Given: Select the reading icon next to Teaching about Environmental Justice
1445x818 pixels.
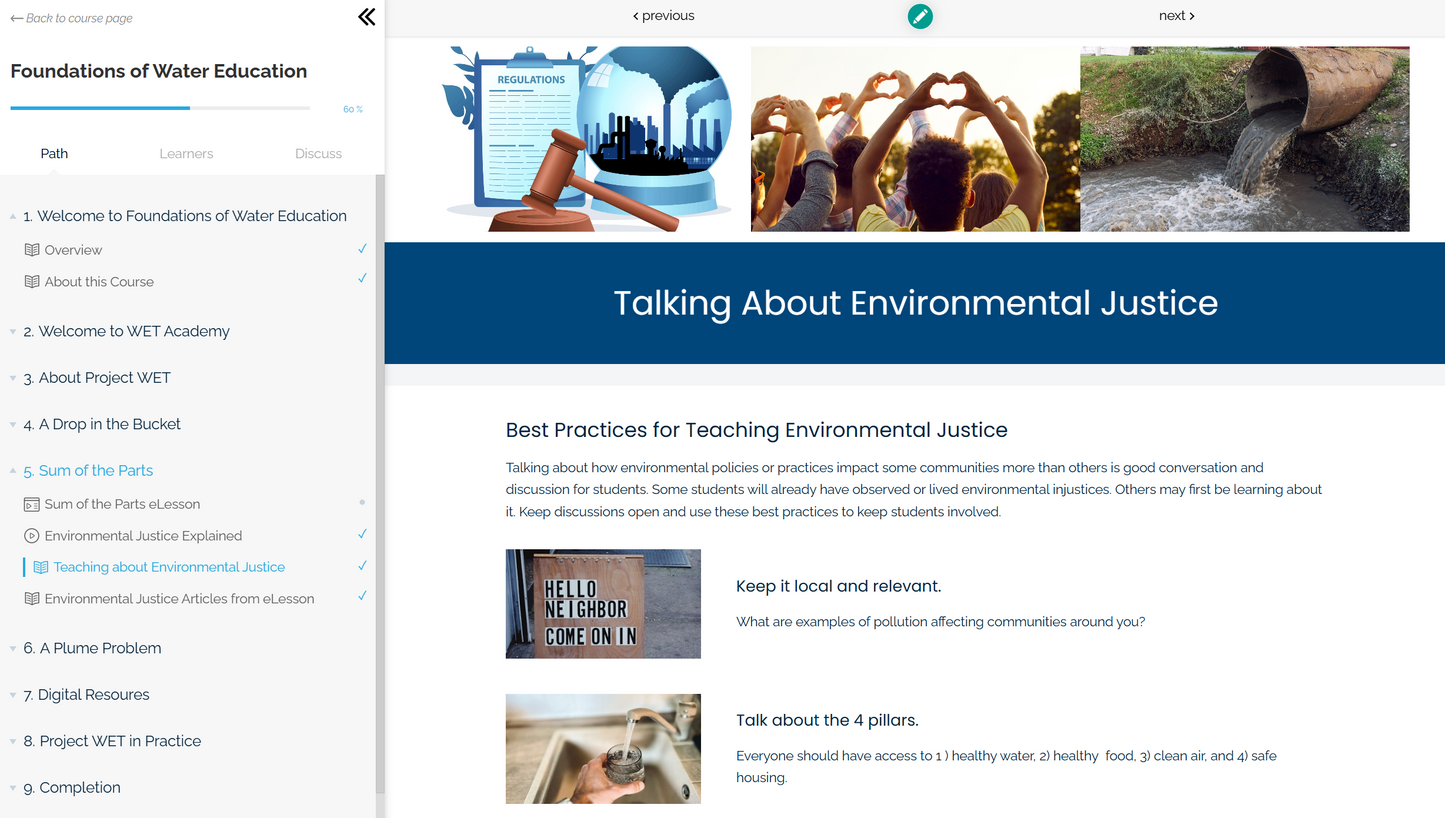Looking at the screenshot, I should point(39,567).
